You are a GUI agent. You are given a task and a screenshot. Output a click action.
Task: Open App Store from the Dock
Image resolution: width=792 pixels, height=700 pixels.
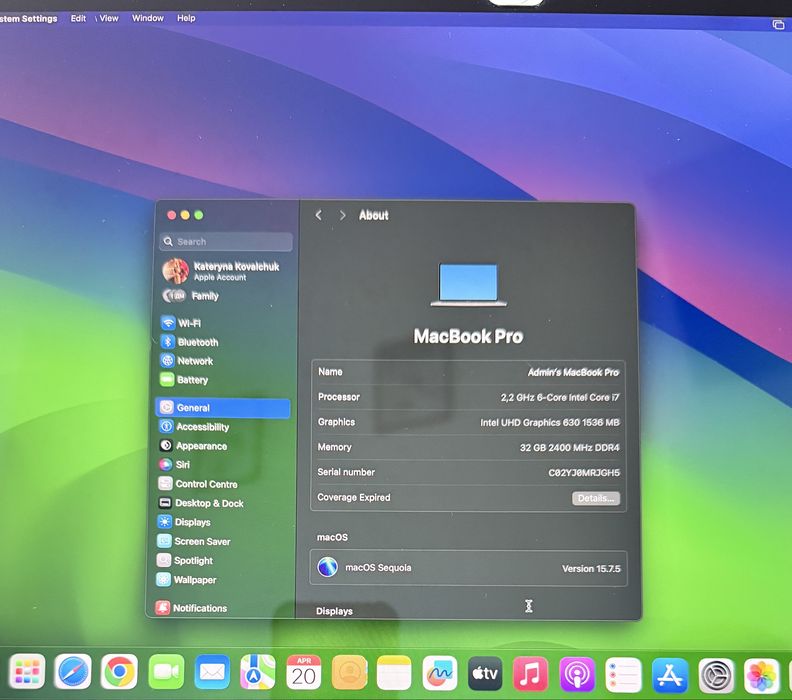point(670,675)
